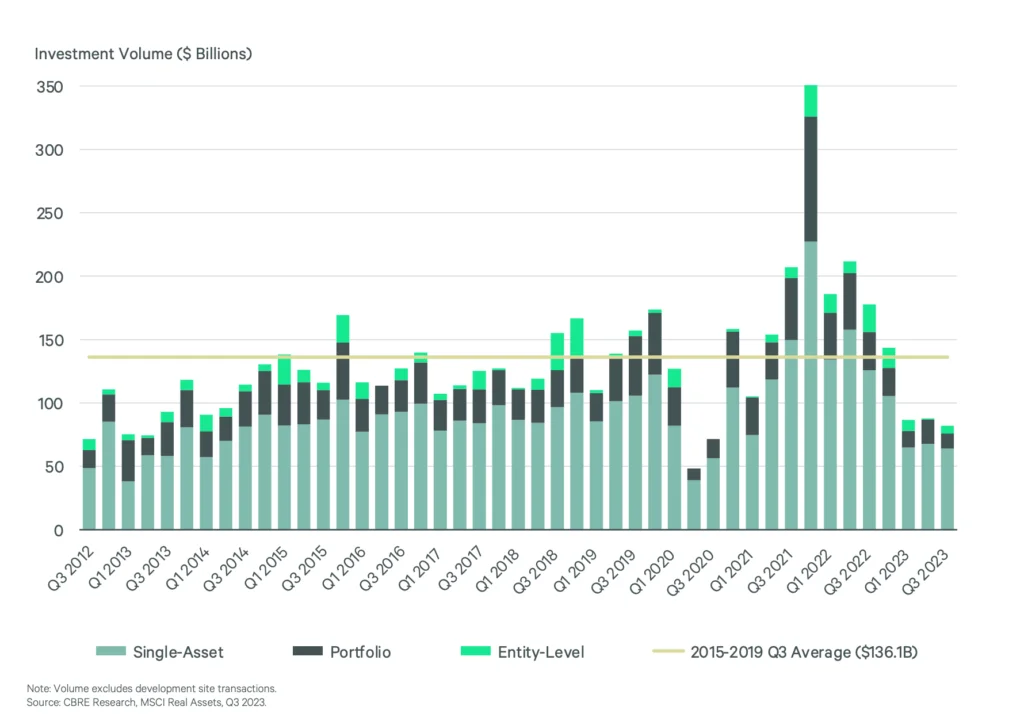Image resolution: width=1024 pixels, height=714 pixels.
Task: Click the 'Q1 2023' x-axis label
Action: pyautogui.click(x=887, y=571)
